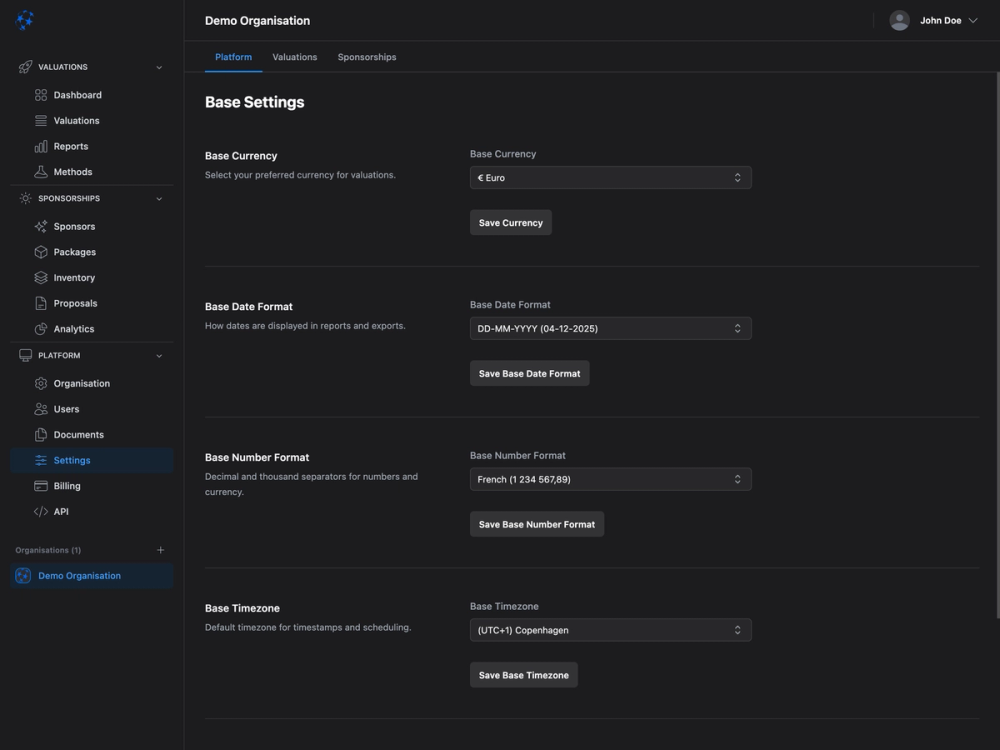The image size is (1000, 750).
Task: Select the Packages icon
Action: point(40,251)
